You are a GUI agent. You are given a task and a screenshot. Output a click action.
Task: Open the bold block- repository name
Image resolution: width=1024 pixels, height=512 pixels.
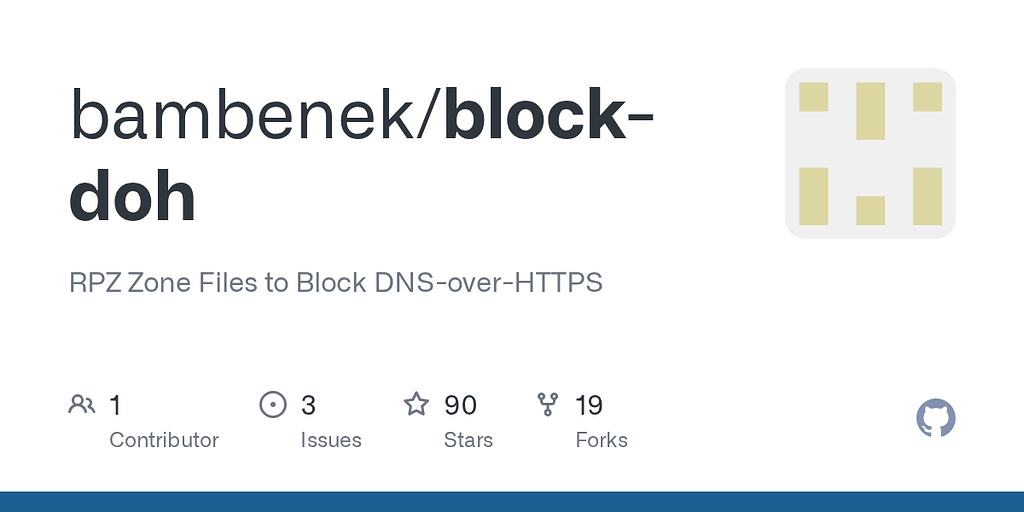(x=549, y=115)
